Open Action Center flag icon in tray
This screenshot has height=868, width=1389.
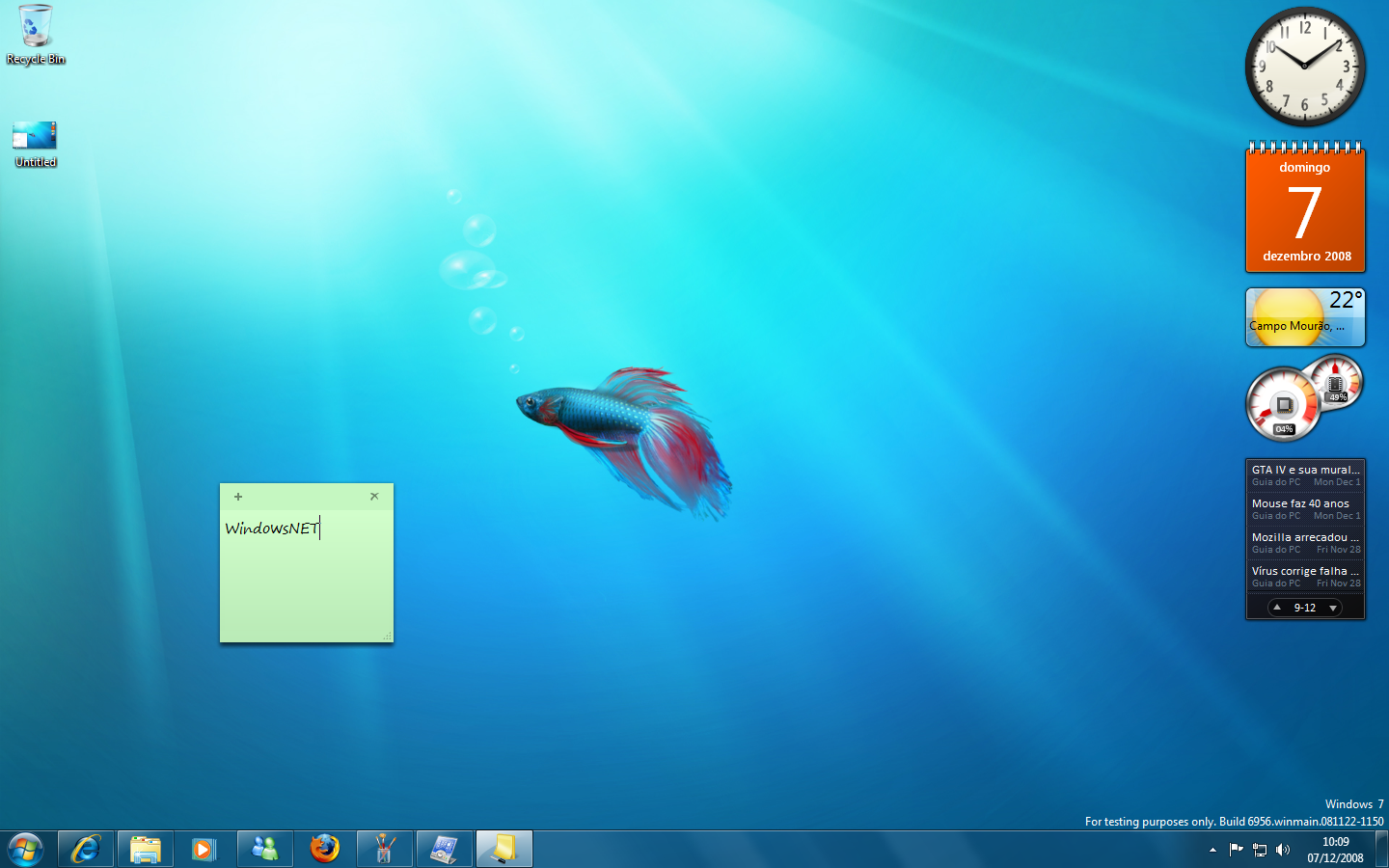[1236, 850]
